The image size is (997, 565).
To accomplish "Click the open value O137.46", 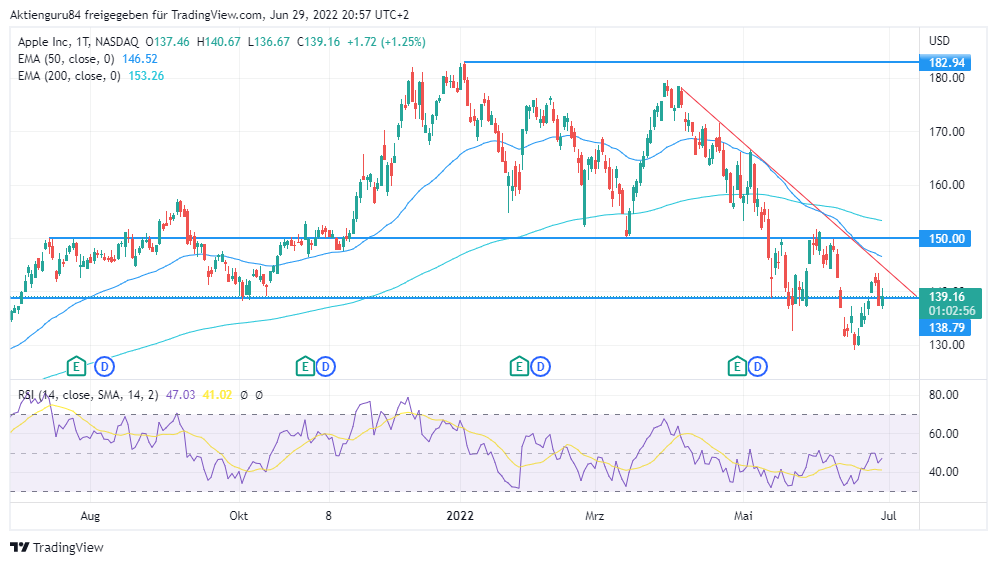I will coord(167,42).
